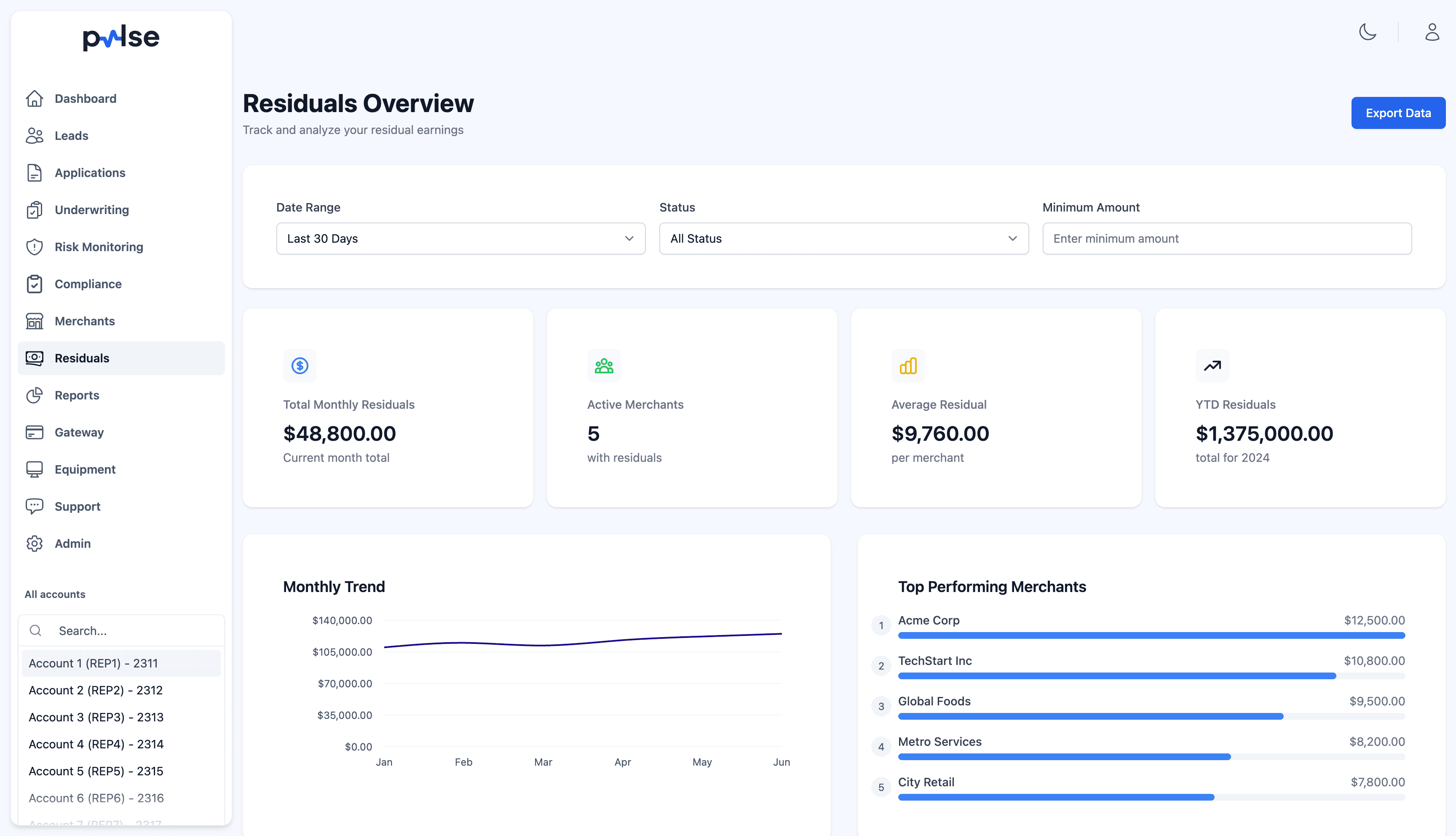Open the Merchants storefront icon
Viewport: 1456px width, 836px height.
click(x=35, y=321)
